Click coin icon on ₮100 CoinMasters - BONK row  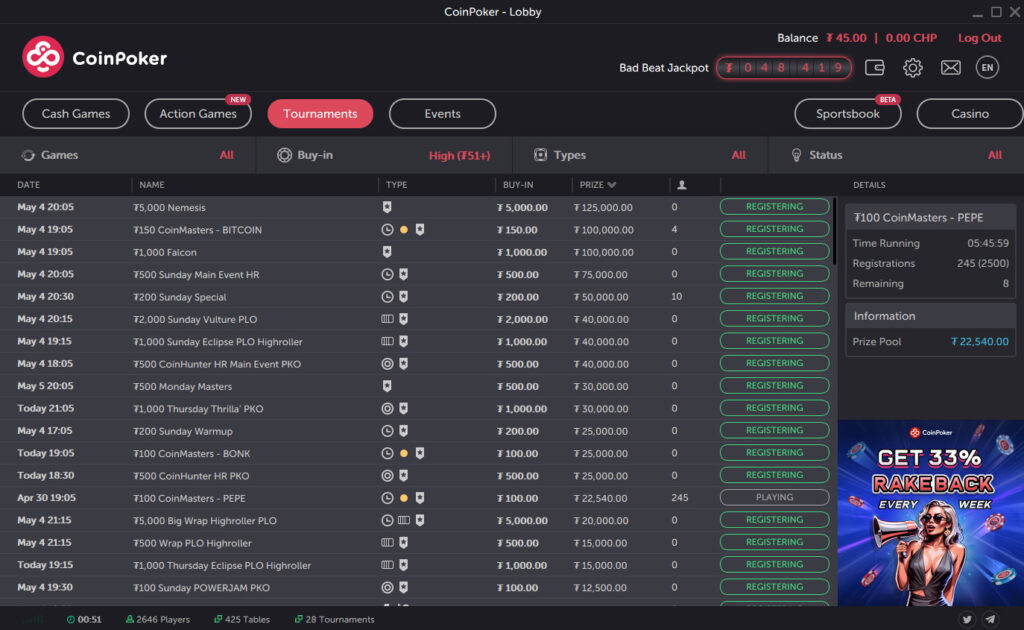click(404, 453)
